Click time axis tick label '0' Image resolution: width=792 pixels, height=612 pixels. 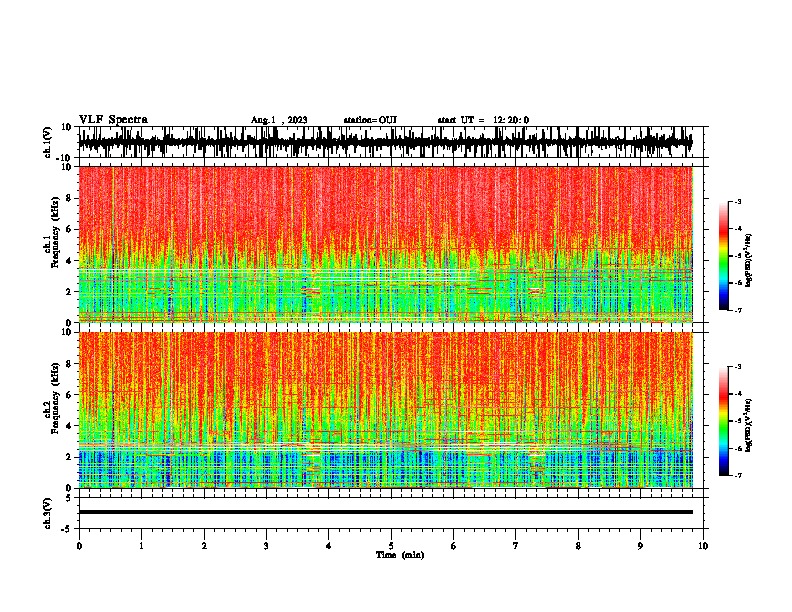point(79,546)
